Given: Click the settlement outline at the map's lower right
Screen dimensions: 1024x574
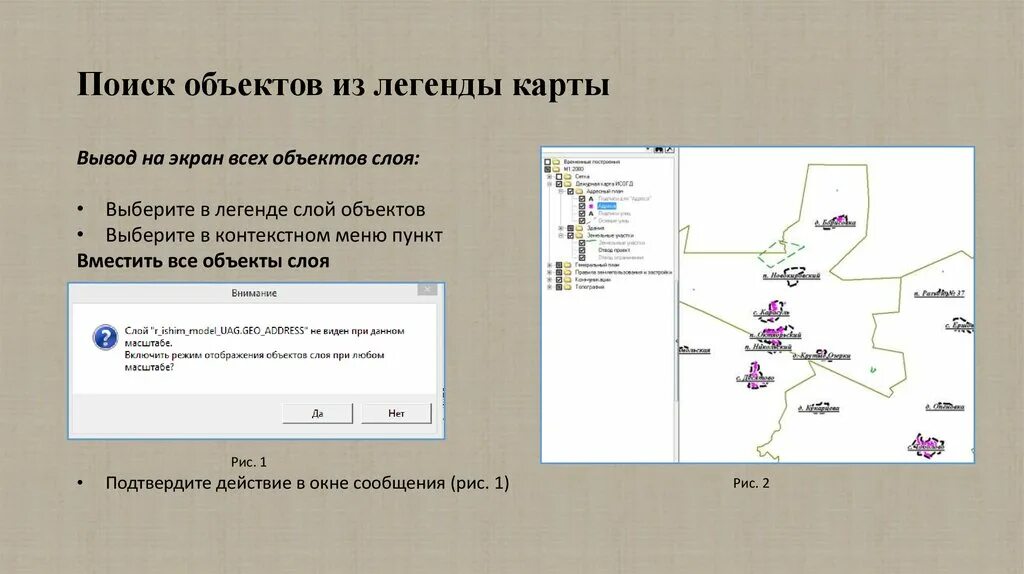Looking at the screenshot, I should pyautogui.click(x=927, y=445).
